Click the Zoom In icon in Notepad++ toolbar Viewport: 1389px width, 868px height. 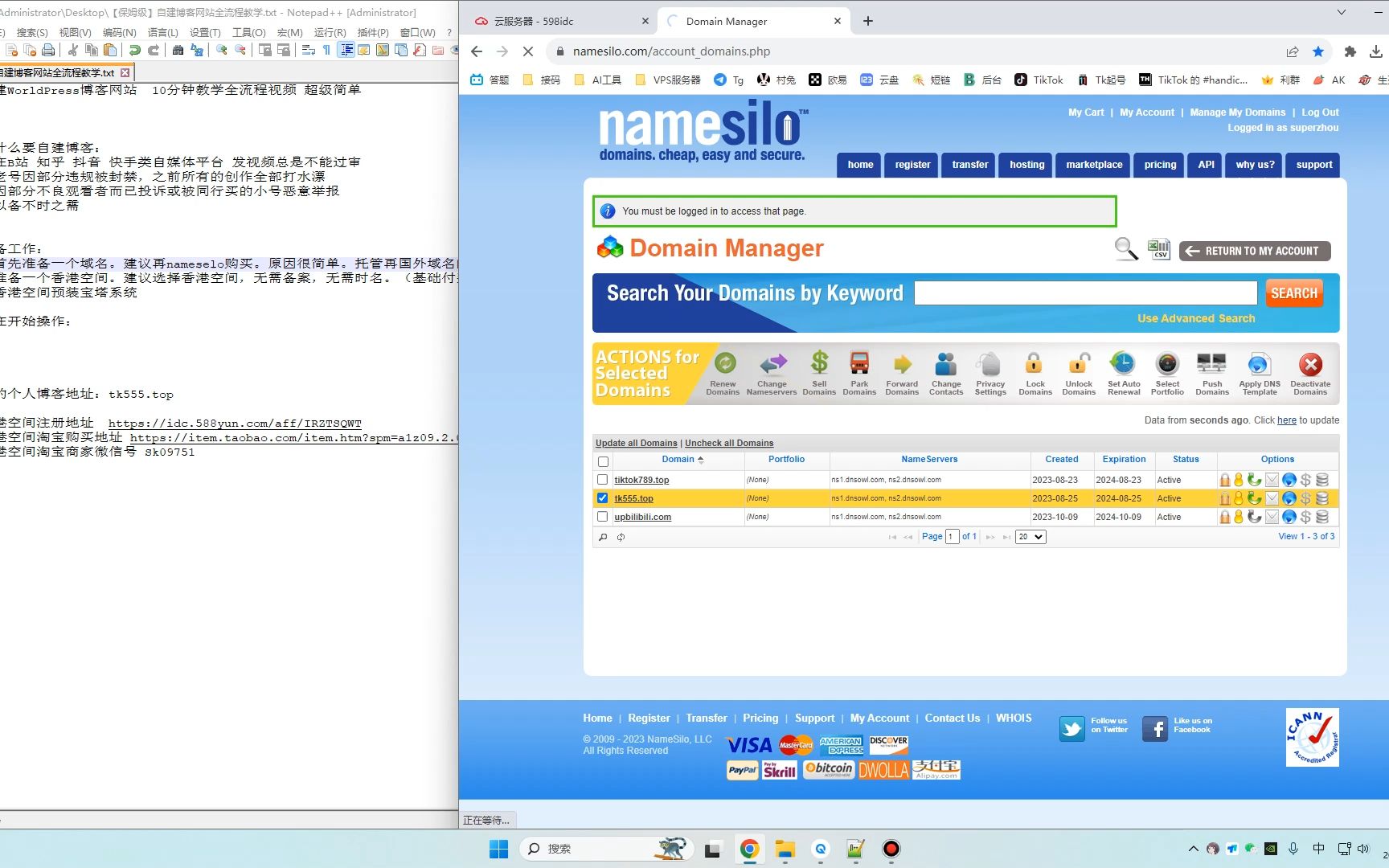(221, 50)
